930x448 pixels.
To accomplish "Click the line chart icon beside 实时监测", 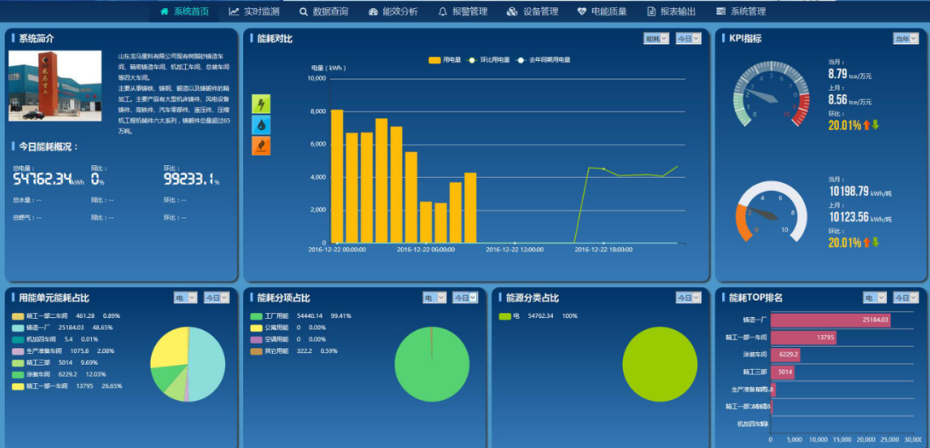I will click(234, 12).
